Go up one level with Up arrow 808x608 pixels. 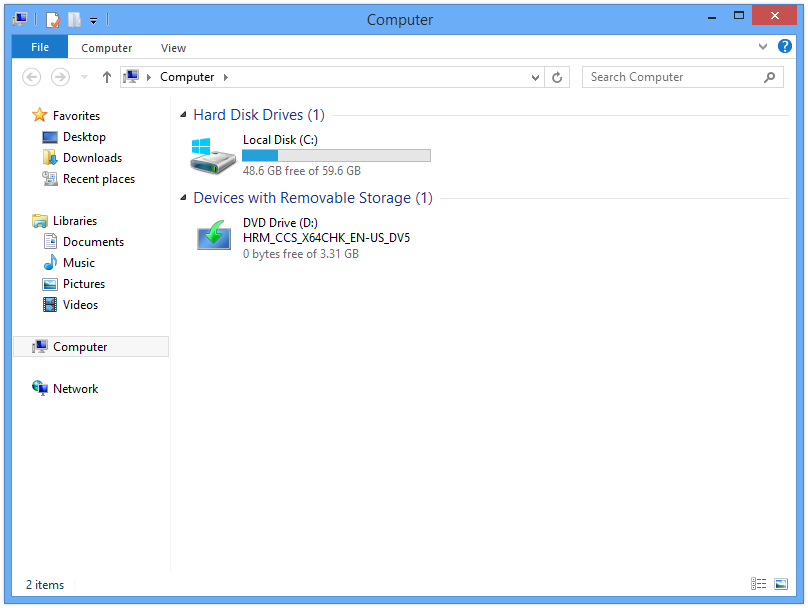pos(107,77)
